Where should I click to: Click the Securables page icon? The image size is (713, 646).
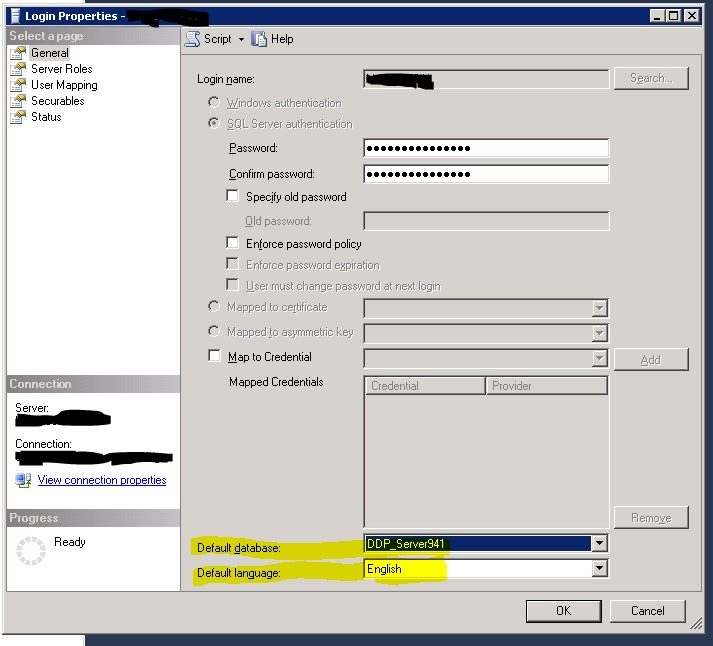pyautogui.click(x=18, y=101)
